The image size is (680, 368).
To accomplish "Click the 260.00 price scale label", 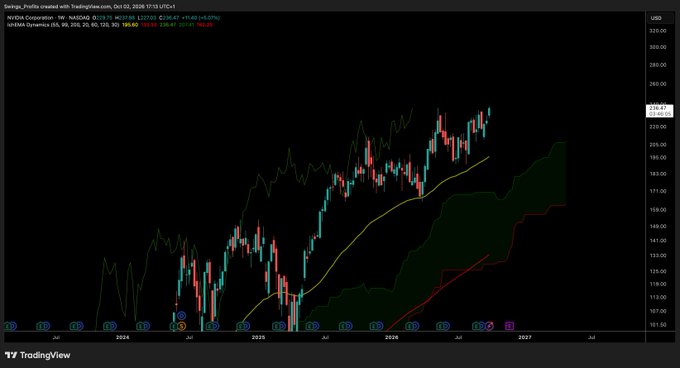I will (658, 84).
